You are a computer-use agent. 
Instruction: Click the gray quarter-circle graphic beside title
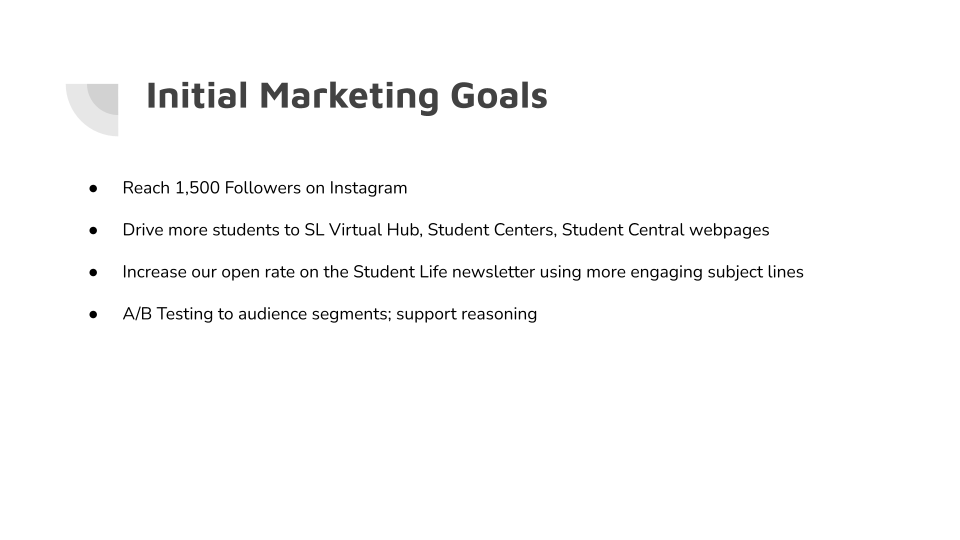[92, 110]
